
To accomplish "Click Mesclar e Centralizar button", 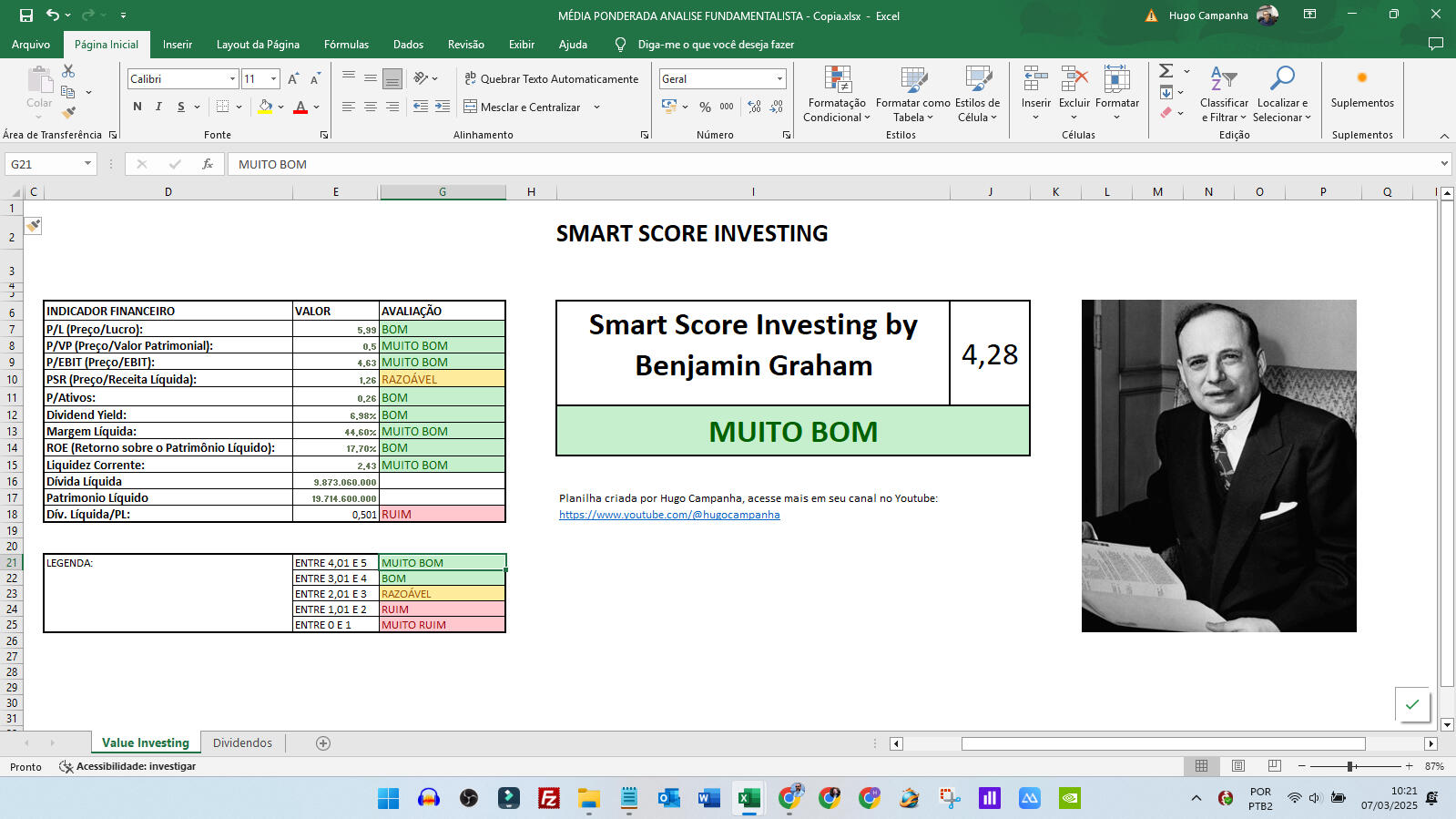I will click(x=522, y=107).
